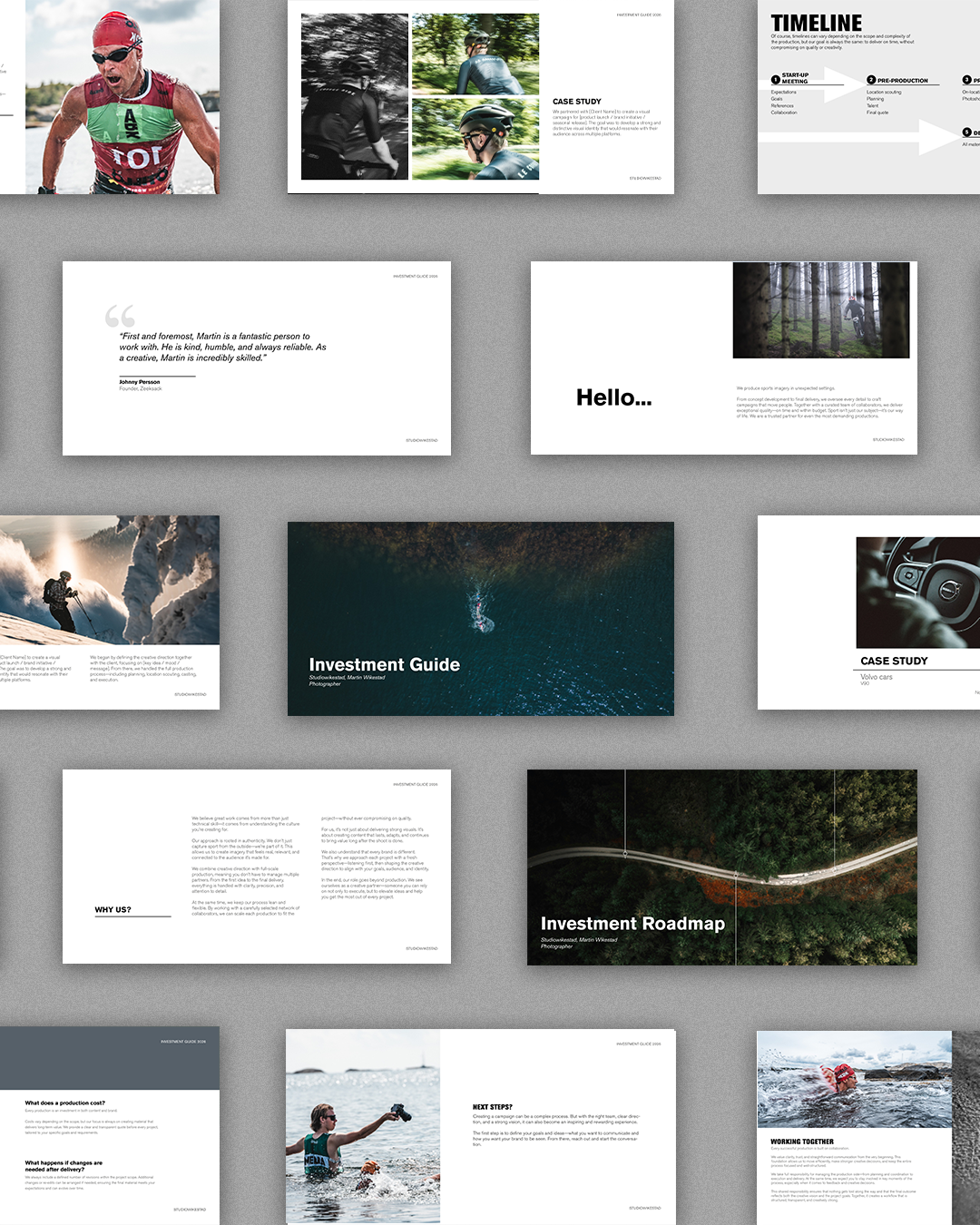Select the close-up cyclist helmet photo
Viewport: 980px width, 1225px height.
475,139
